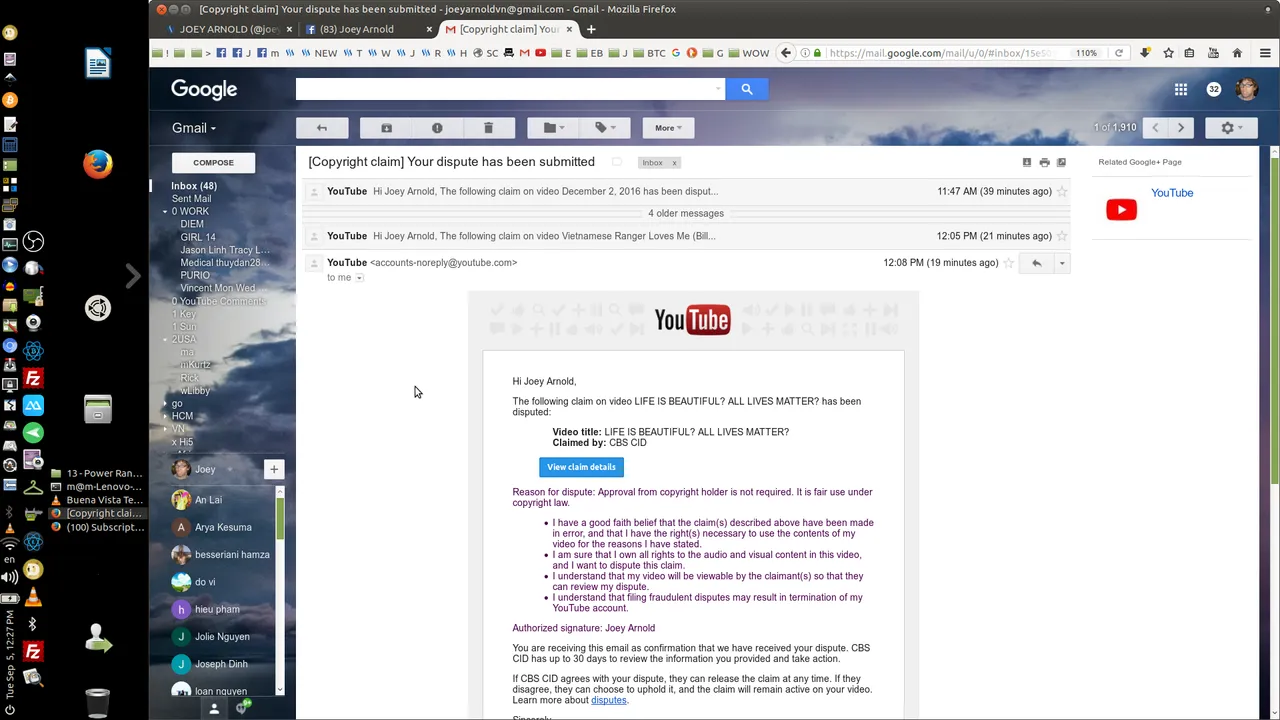Viewport: 1280px width, 720px height.
Task: Open Inbox (48) folder
Action: pos(194,186)
